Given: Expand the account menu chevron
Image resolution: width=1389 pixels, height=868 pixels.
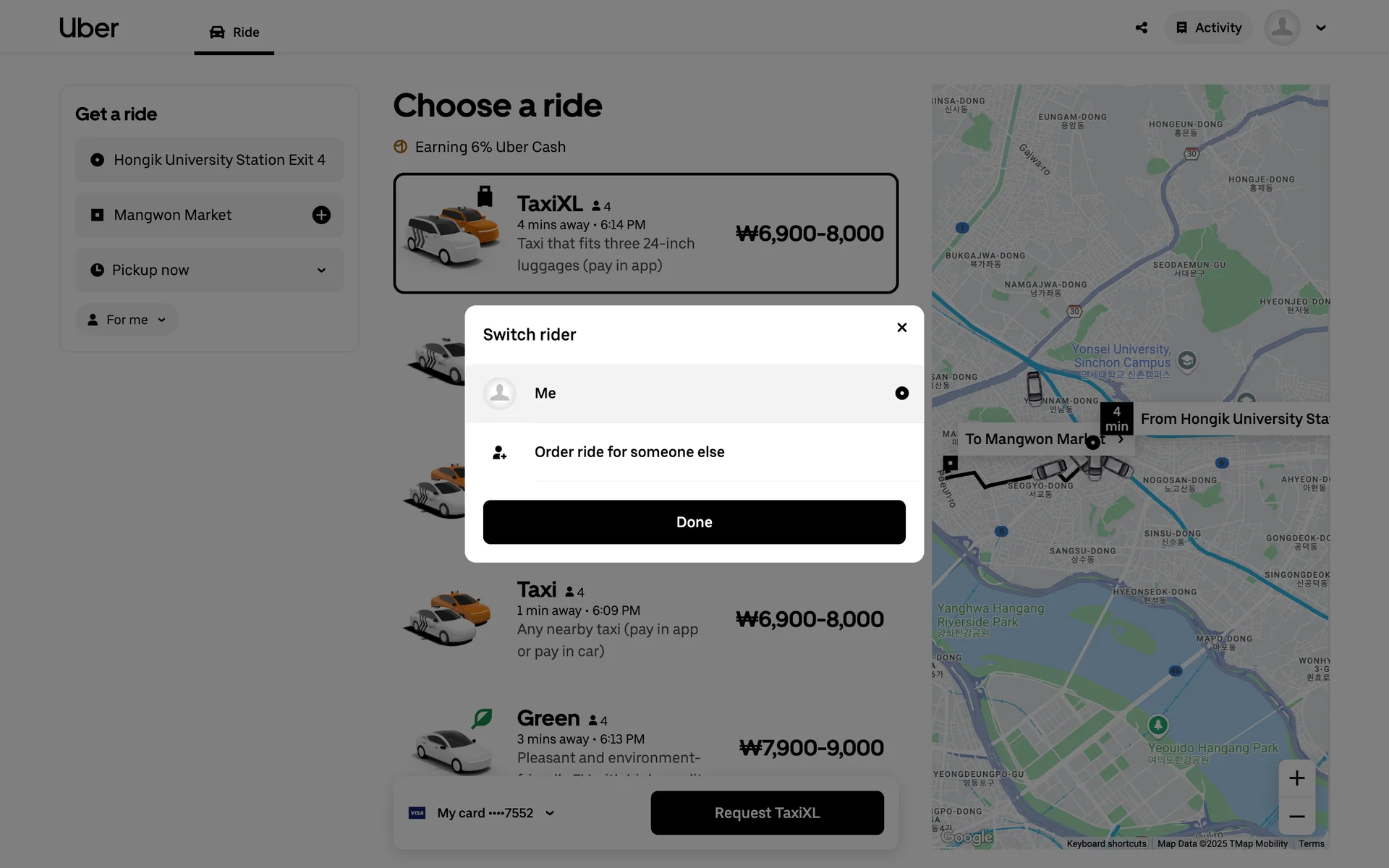Looking at the screenshot, I should tap(1320, 27).
